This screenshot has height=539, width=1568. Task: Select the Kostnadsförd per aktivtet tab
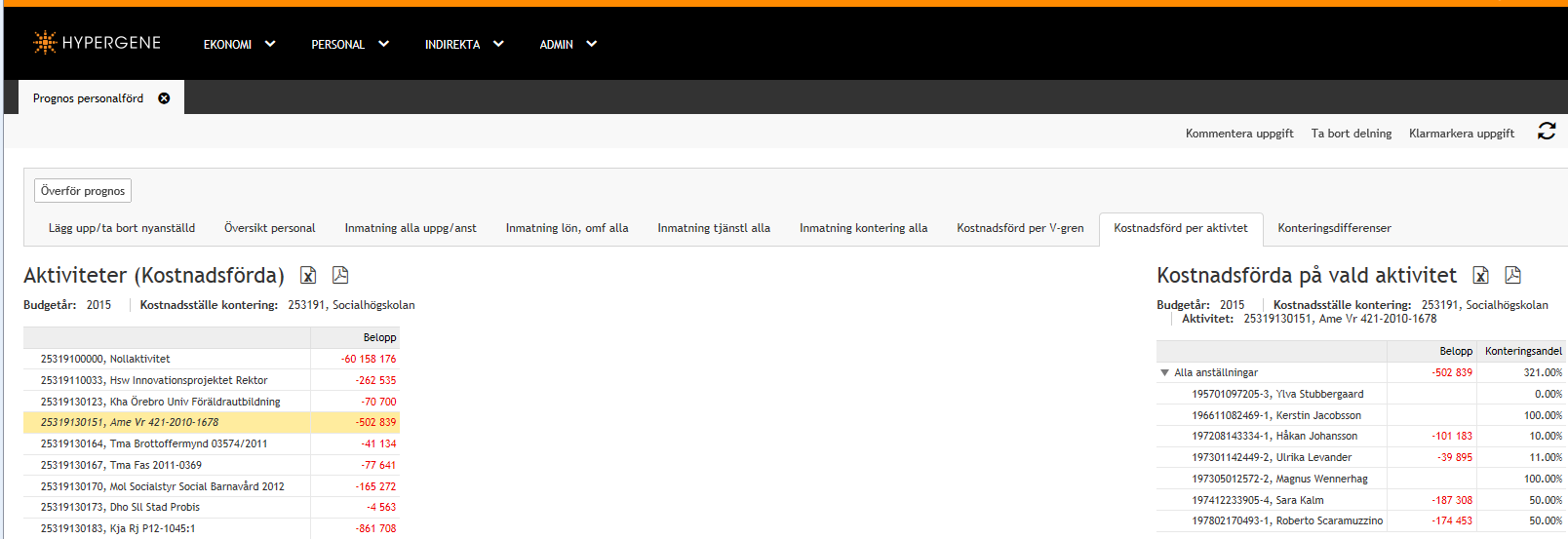click(1181, 228)
